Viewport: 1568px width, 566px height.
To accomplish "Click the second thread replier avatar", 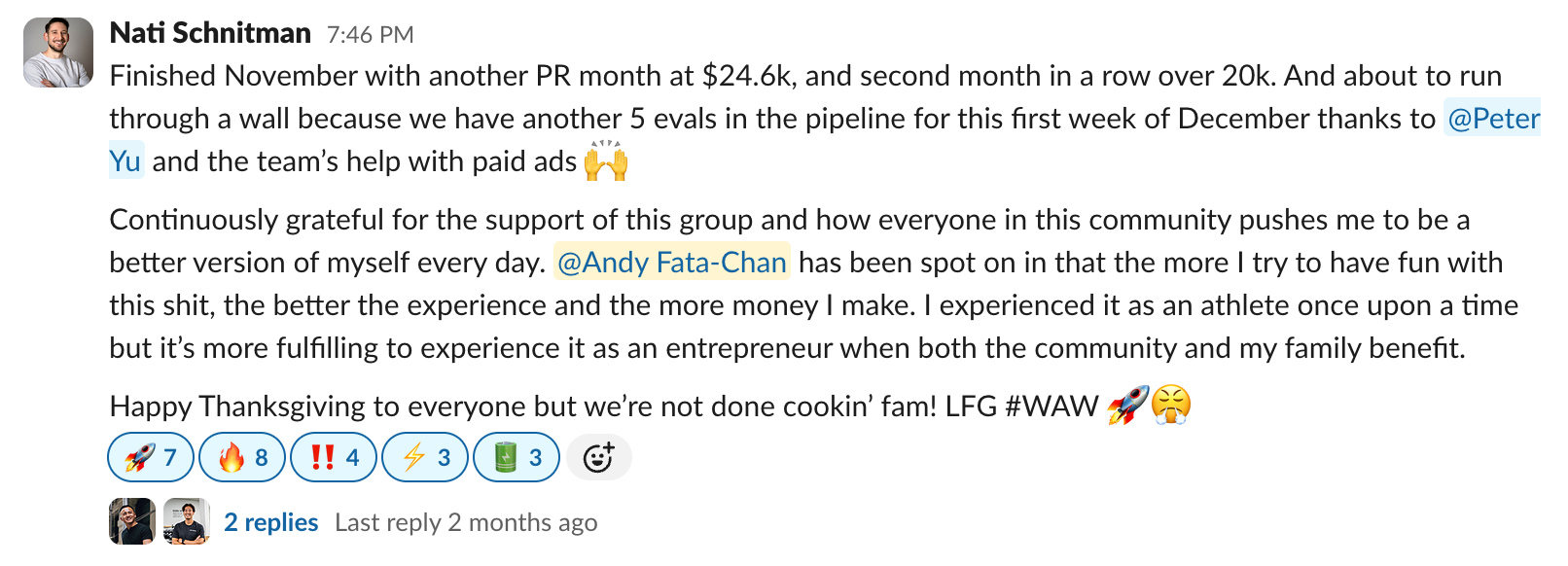I will (x=187, y=521).
